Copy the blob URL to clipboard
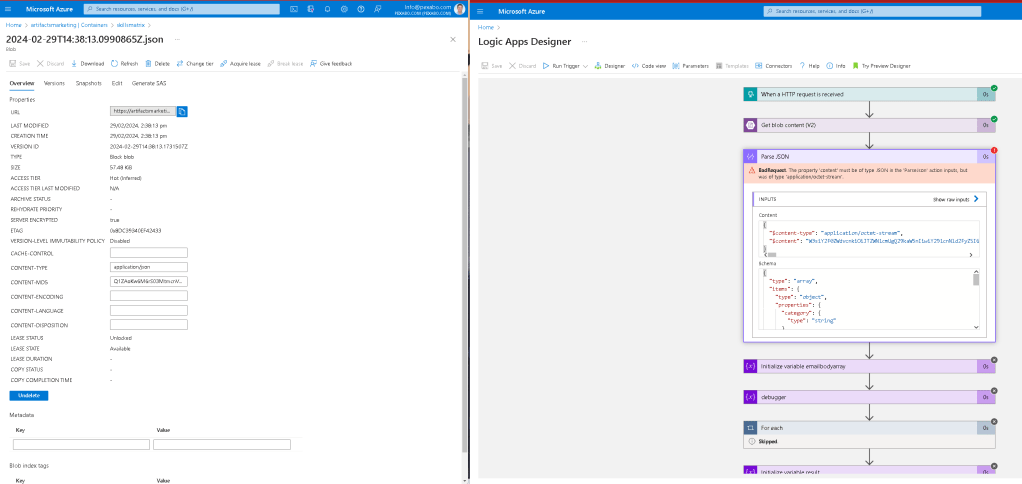The image size is (1022, 484). [x=182, y=112]
